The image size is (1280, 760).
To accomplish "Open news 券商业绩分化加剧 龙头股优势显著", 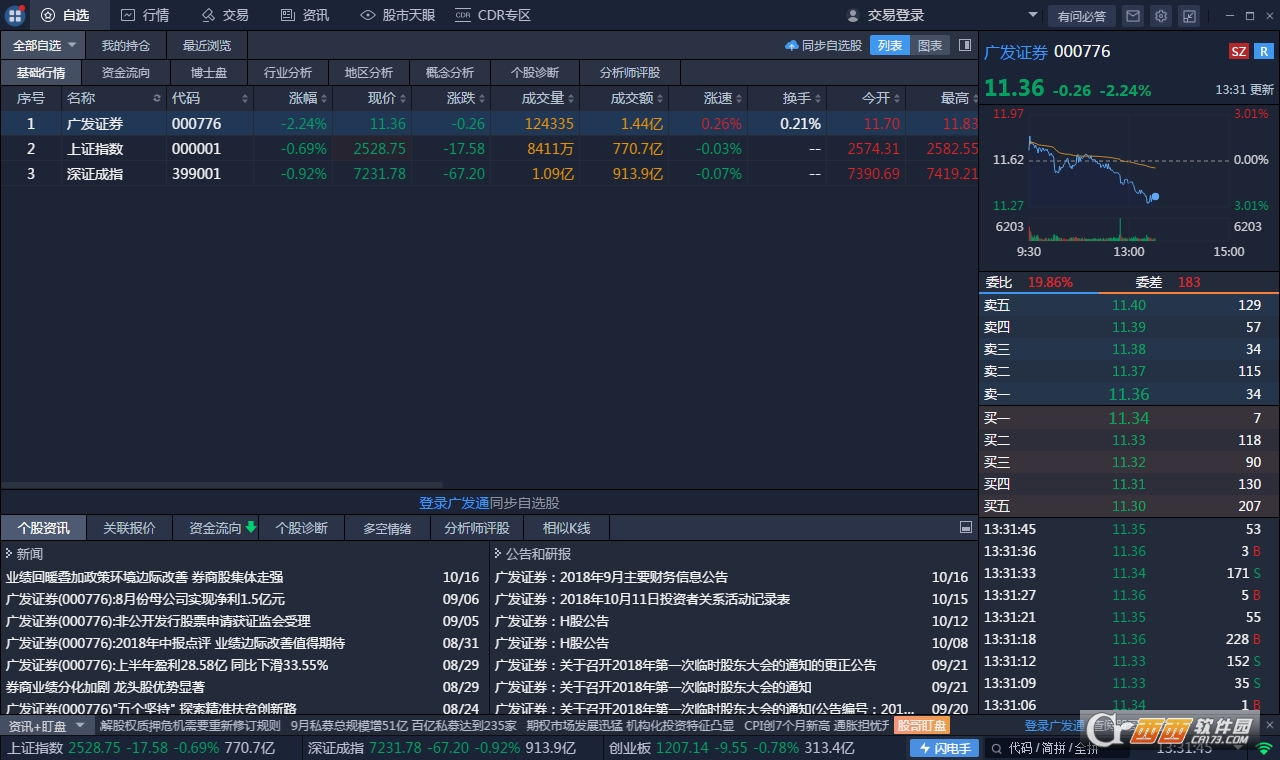I will click(x=105, y=687).
